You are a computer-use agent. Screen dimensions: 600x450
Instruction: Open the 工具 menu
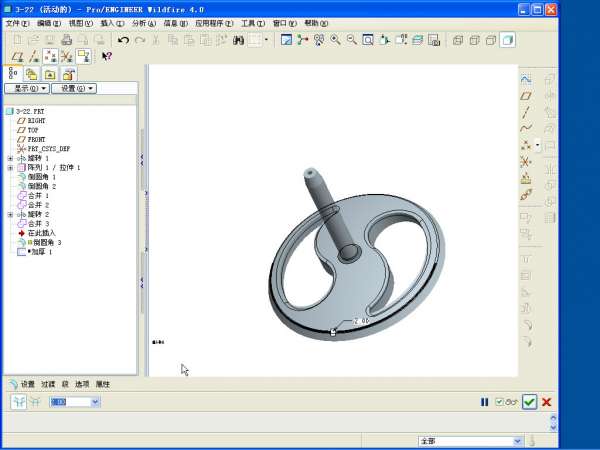pos(253,22)
